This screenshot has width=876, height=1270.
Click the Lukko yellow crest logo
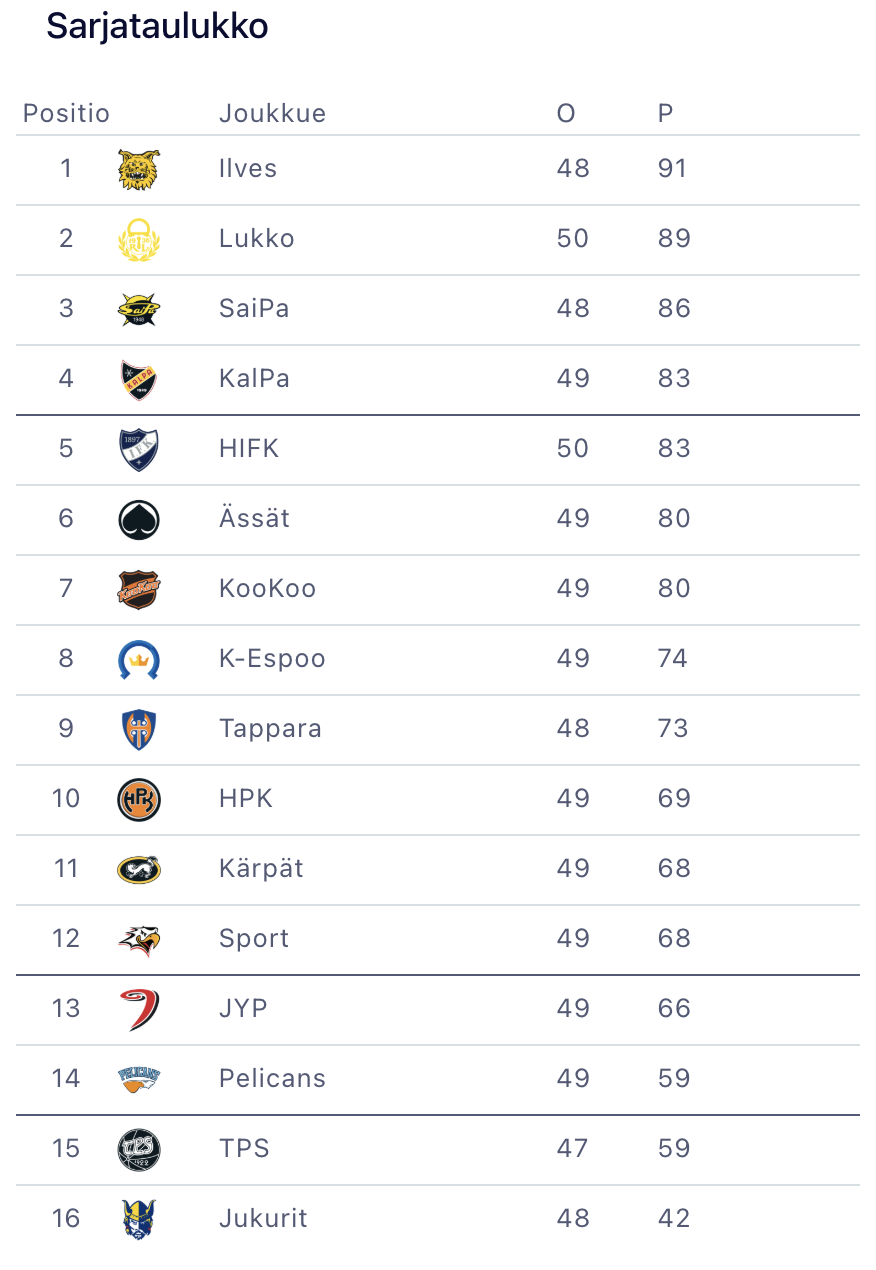point(139,240)
